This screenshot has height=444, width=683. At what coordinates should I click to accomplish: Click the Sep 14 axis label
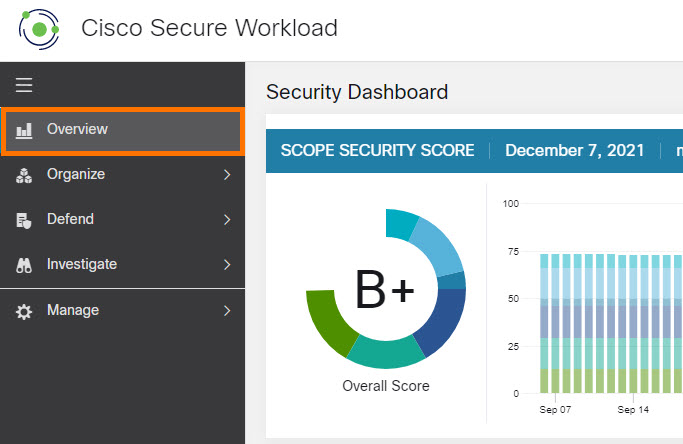click(x=633, y=410)
